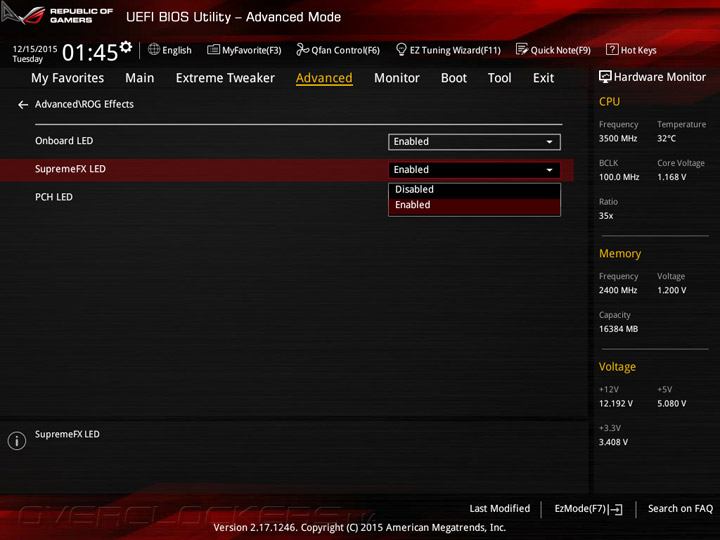Open the Tool tab

(x=500, y=78)
